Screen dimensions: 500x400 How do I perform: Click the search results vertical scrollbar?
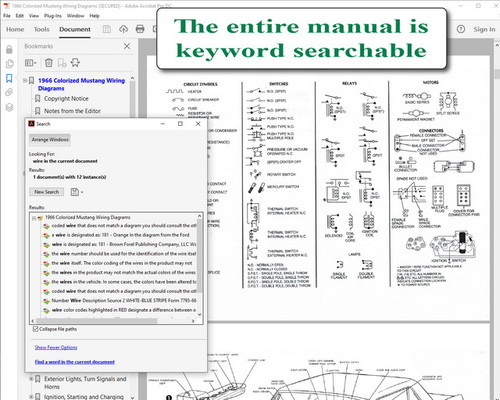click(200, 257)
